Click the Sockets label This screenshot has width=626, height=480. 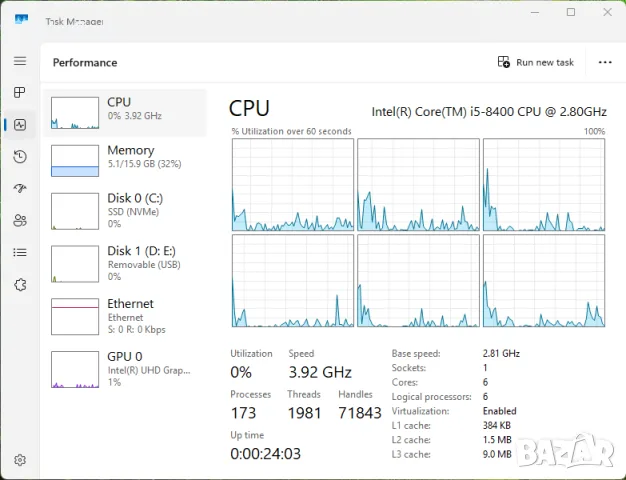[409, 368]
